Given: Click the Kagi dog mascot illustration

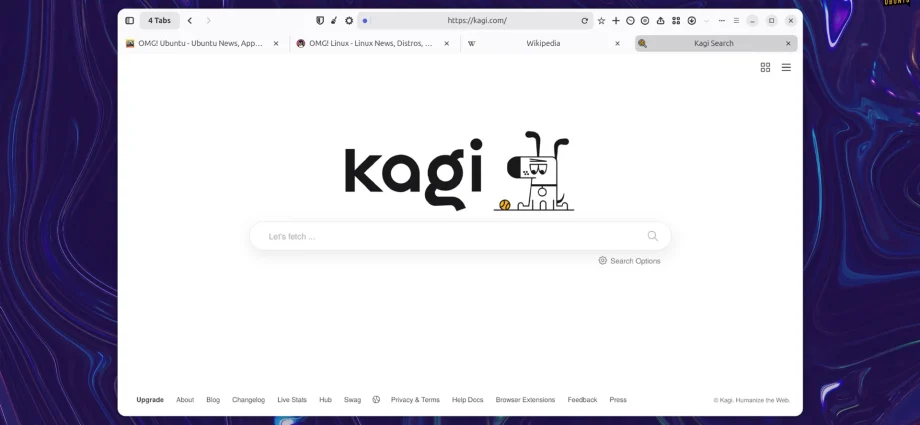Looking at the screenshot, I should [534, 171].
